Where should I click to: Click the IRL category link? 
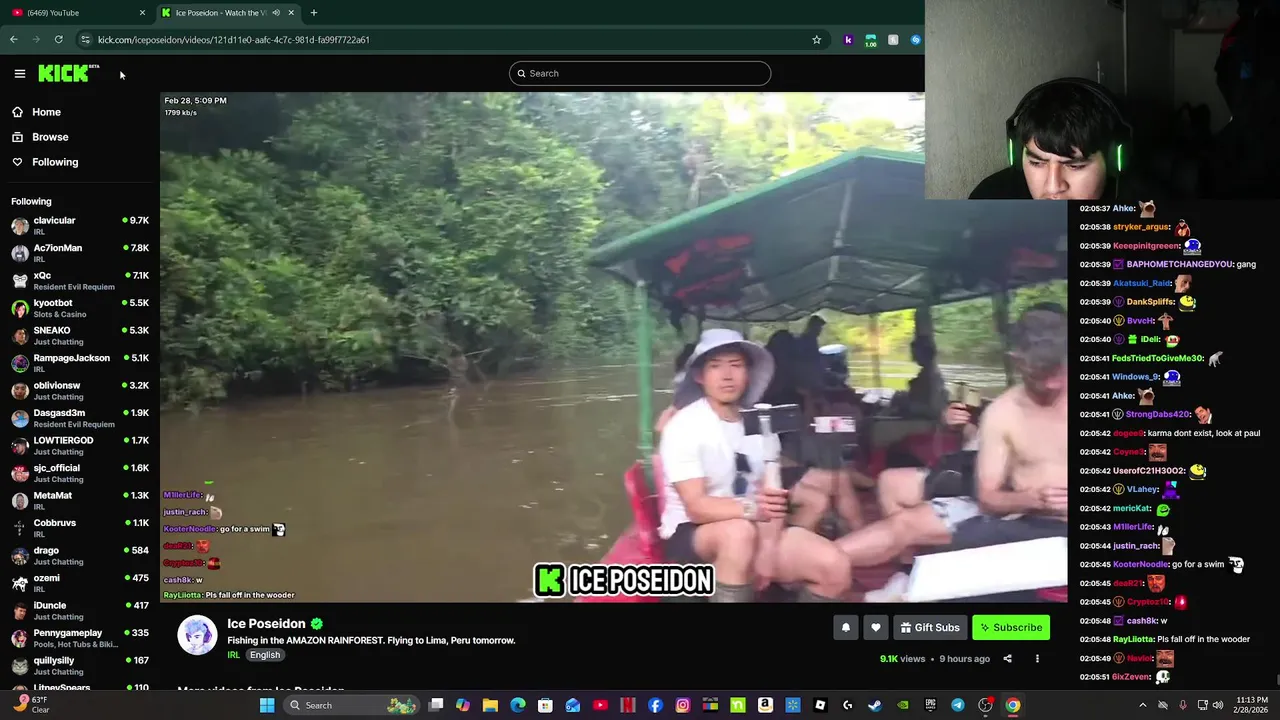point(233,655)
